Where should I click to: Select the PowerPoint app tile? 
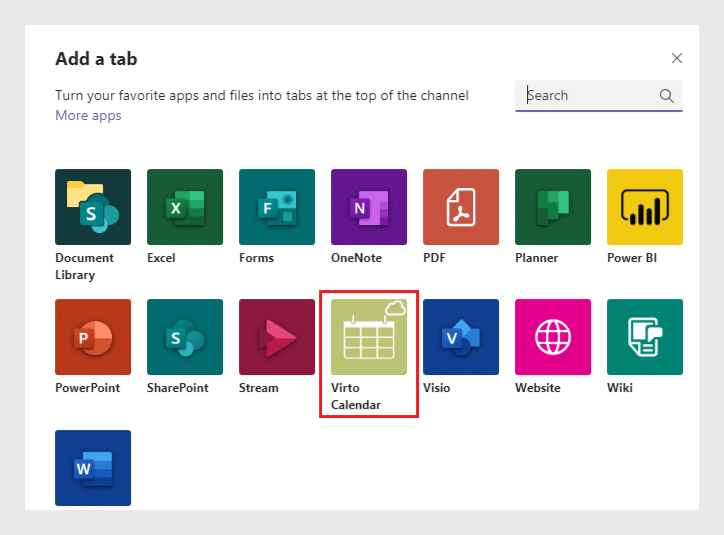pos(93,337)
